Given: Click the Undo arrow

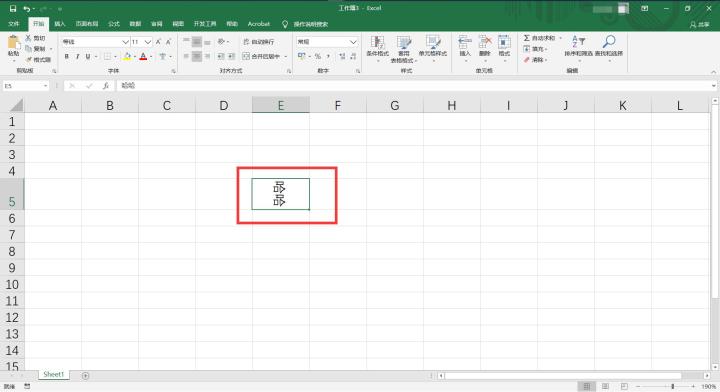Looking at the screenshot, I should click(x=27, y=9).
